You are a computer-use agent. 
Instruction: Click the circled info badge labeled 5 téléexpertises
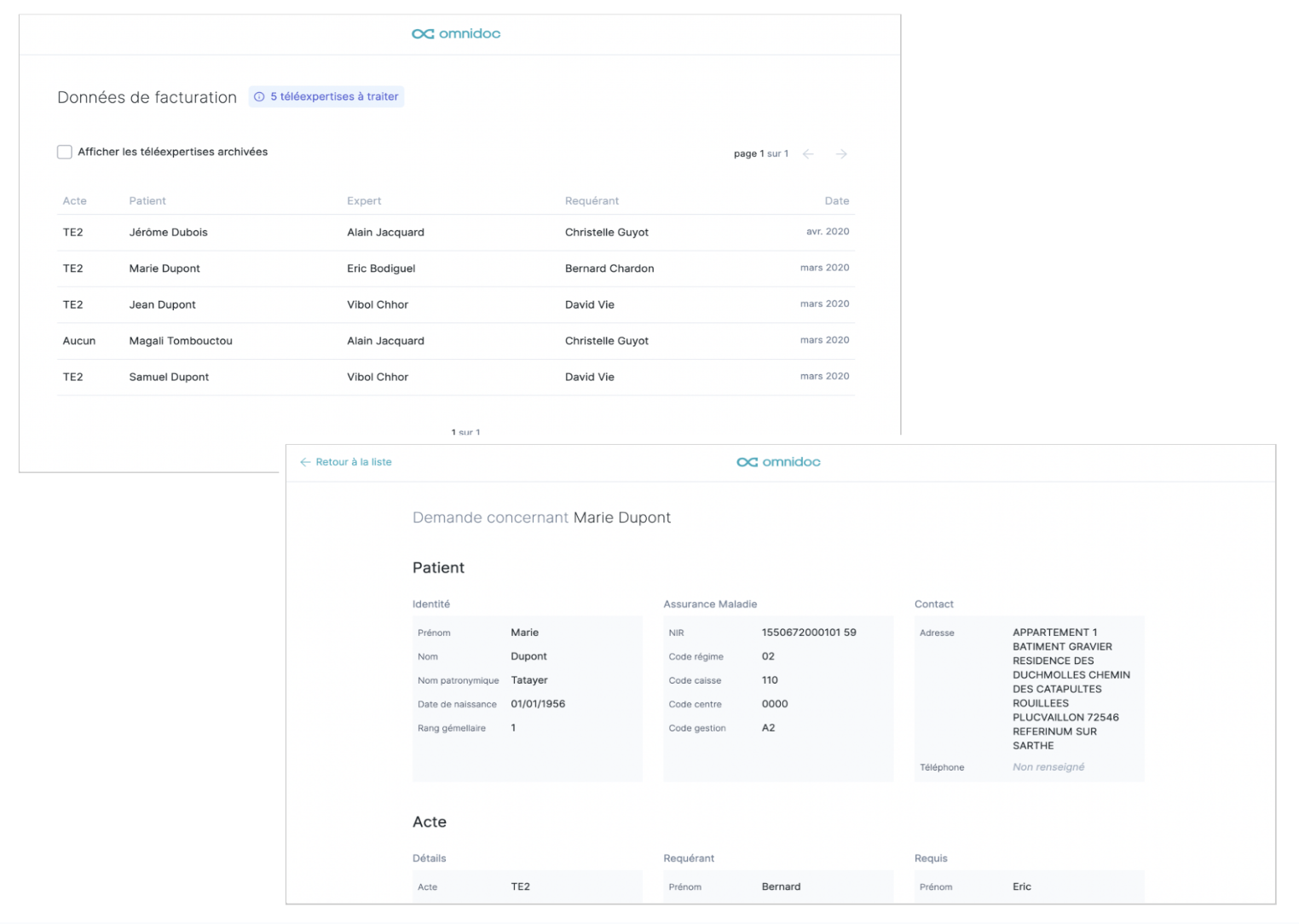tap(326, 96)
